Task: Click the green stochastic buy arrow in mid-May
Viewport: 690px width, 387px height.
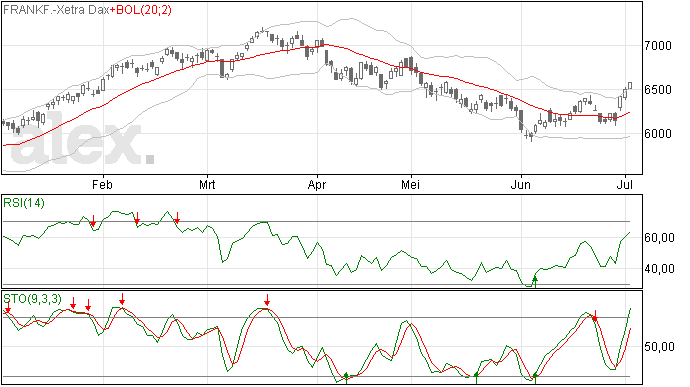Action: coord(476,378)
